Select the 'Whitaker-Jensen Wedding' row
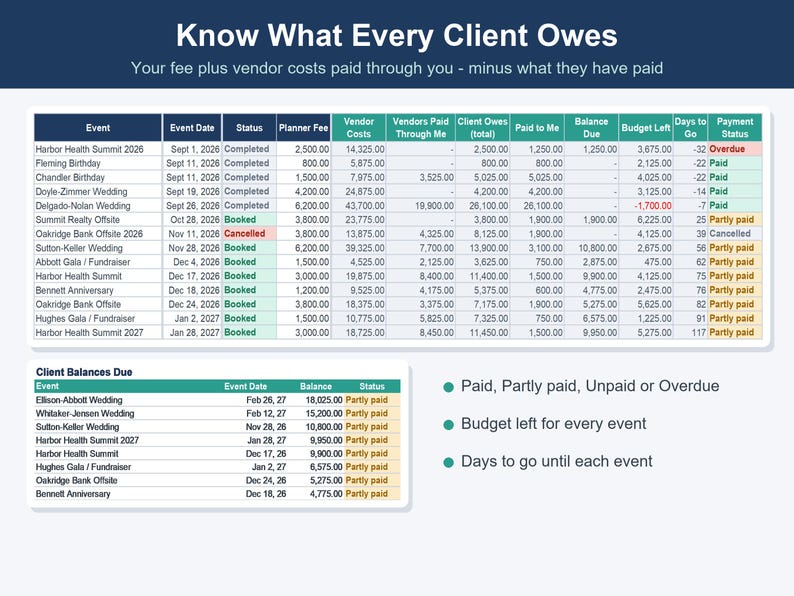Screen dimensions: 794x596 pyautogui.click(x=217, y=413)
